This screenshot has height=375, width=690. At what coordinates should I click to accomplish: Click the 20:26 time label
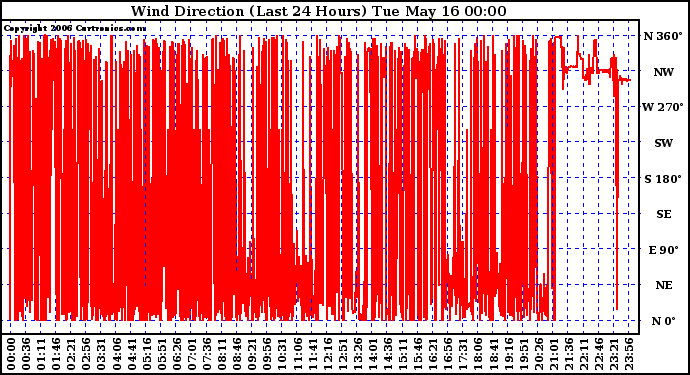point(539,354)
